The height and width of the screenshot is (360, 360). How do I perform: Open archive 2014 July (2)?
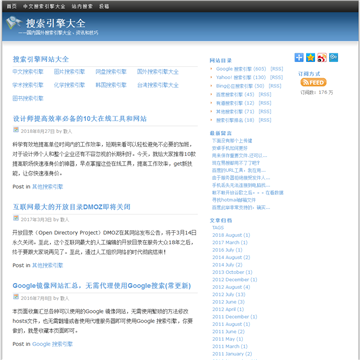point(227,265)
